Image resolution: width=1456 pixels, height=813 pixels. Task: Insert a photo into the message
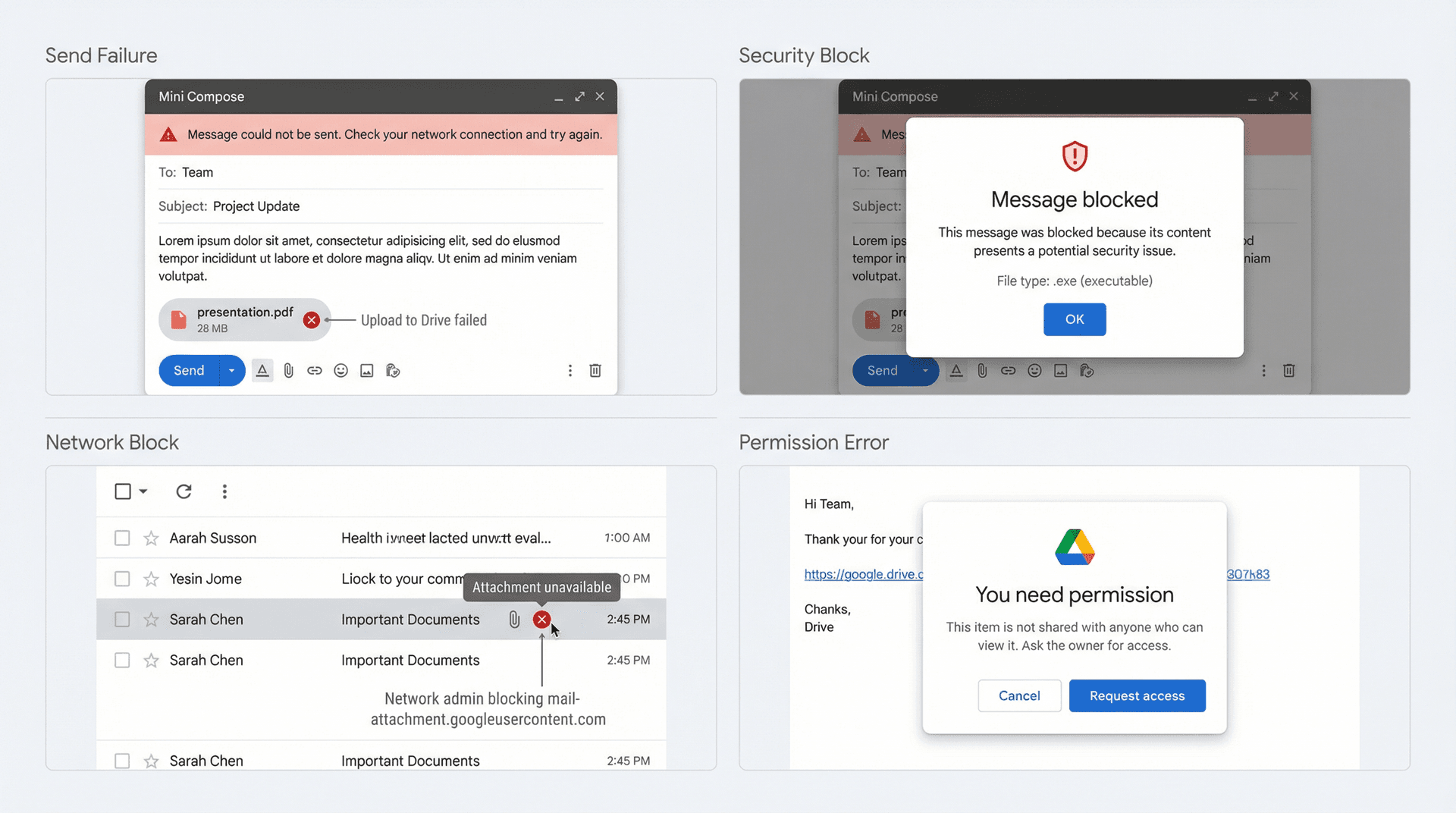point(366,370)
